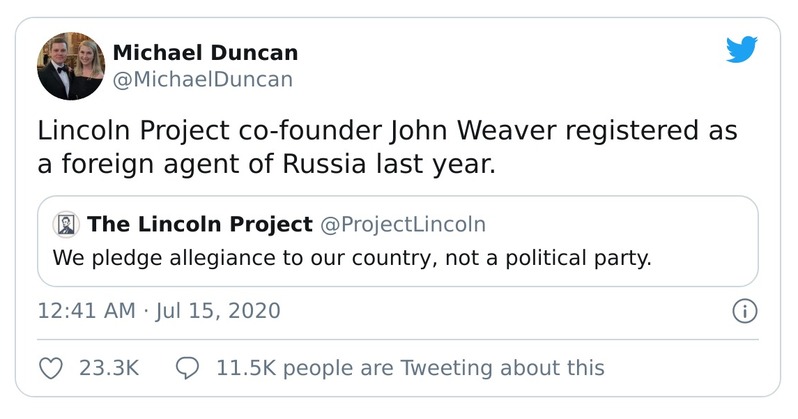
Task: Click the reply speech bubble icon
Action: [x=188, y=368]
